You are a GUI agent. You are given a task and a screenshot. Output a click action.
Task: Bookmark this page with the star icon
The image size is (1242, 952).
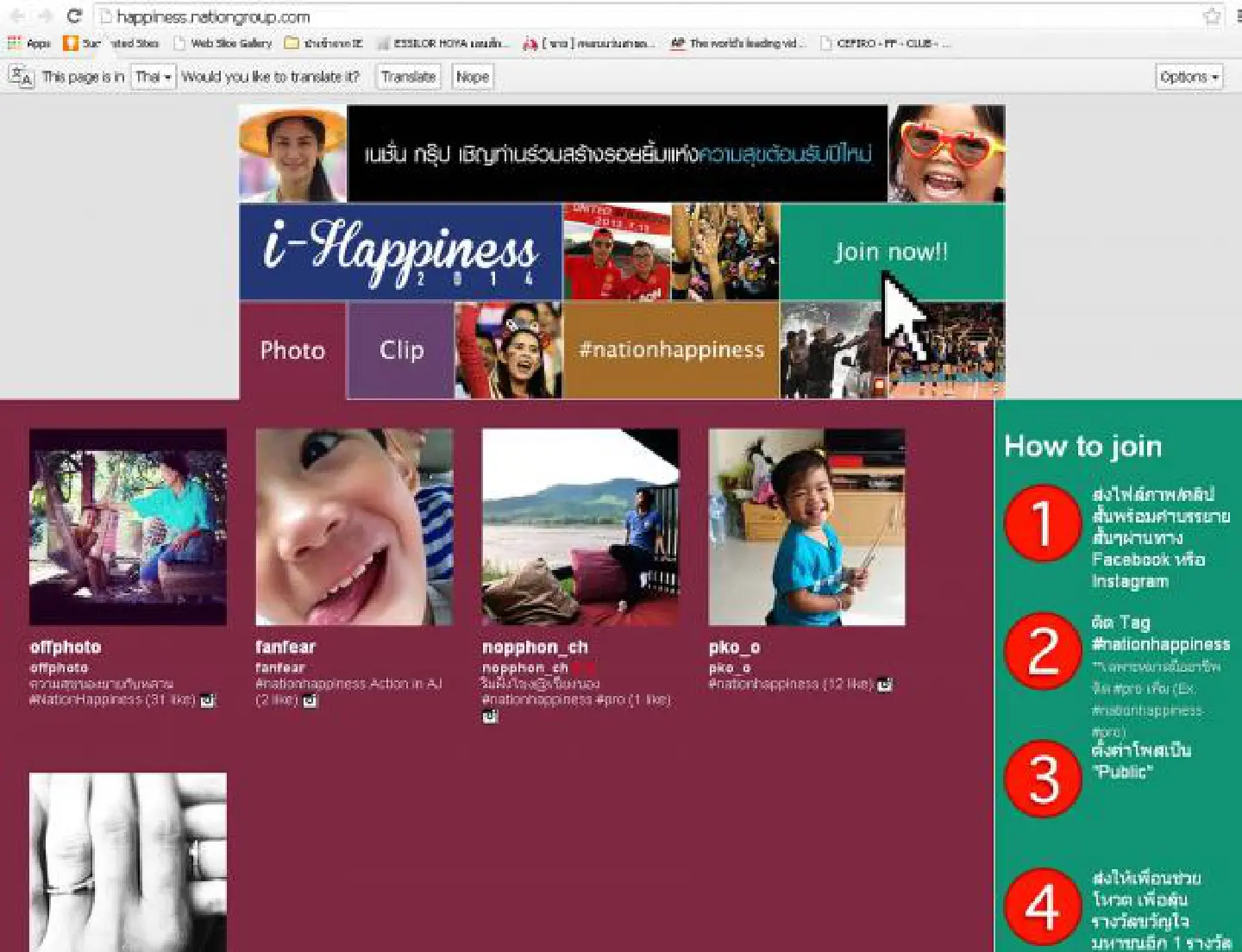[1212, 16]
